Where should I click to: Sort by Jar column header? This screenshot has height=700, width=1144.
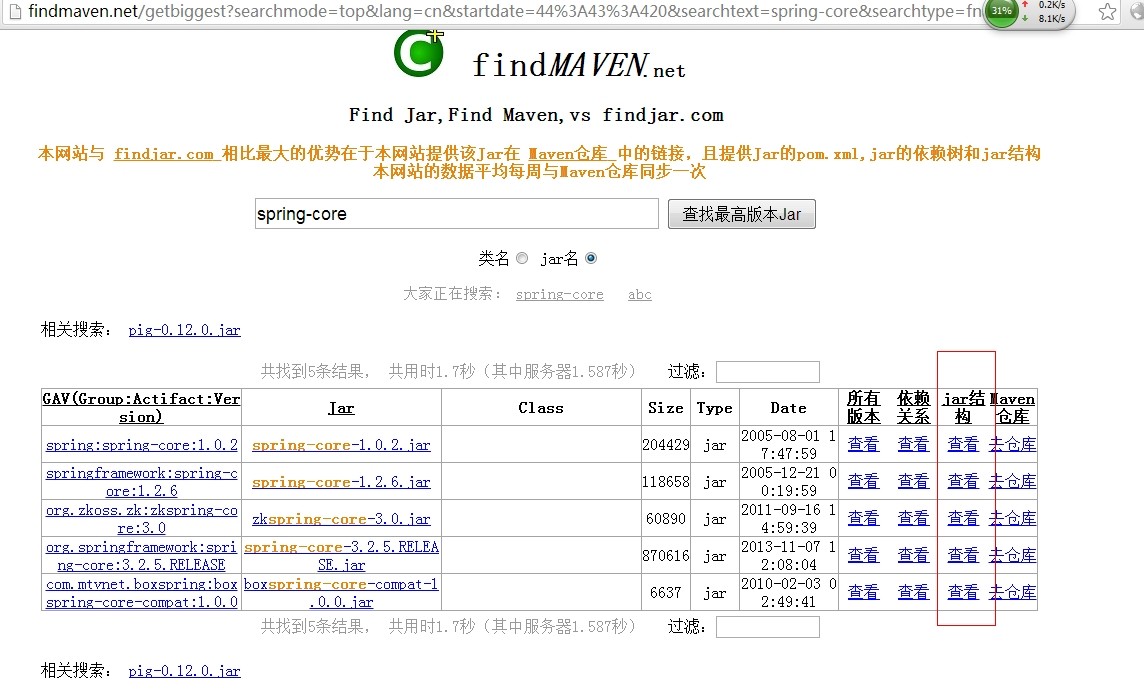pyautogui.click(x=341, y=408)
